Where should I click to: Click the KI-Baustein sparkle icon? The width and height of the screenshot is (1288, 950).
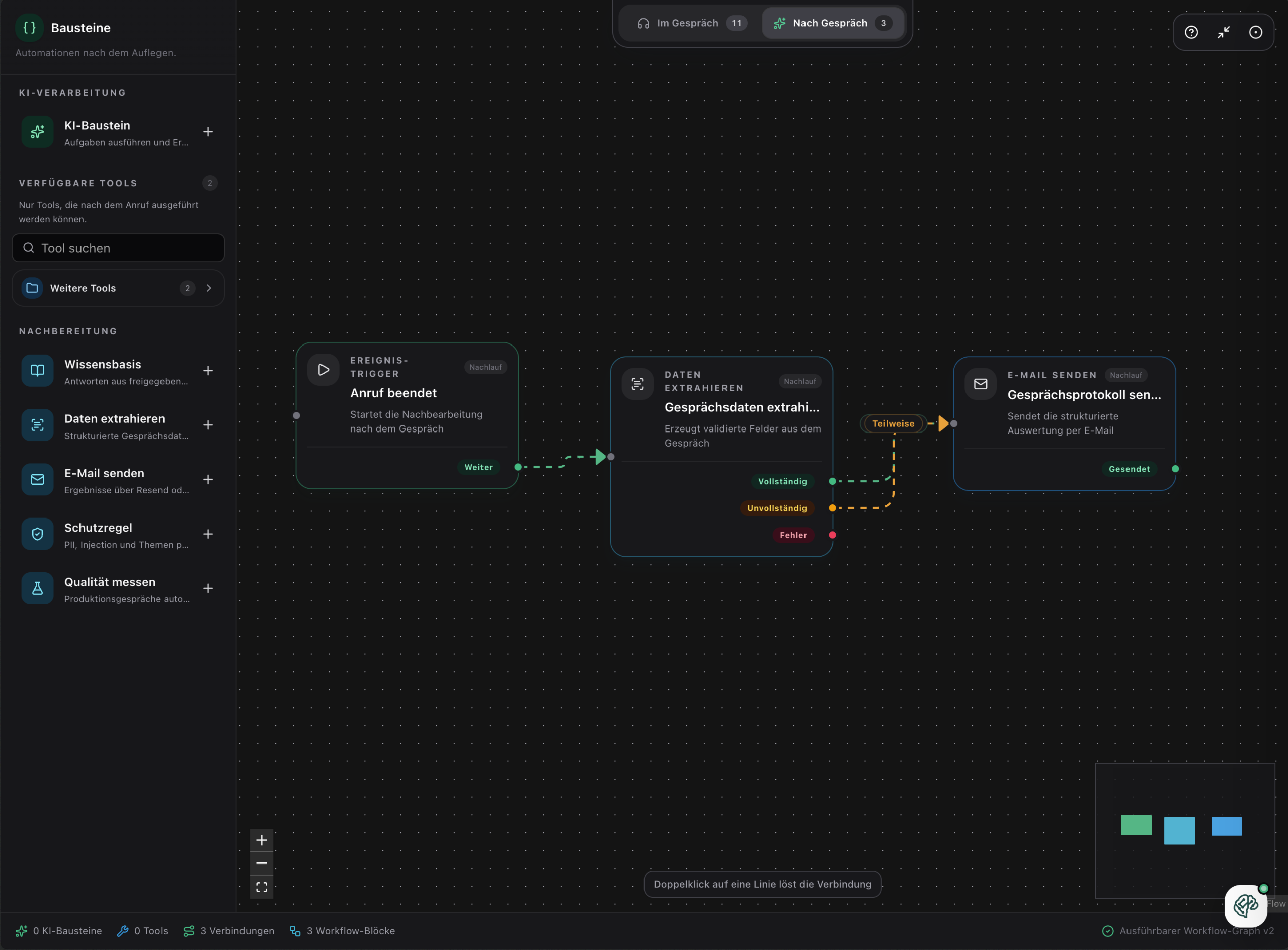coord(37,132)
